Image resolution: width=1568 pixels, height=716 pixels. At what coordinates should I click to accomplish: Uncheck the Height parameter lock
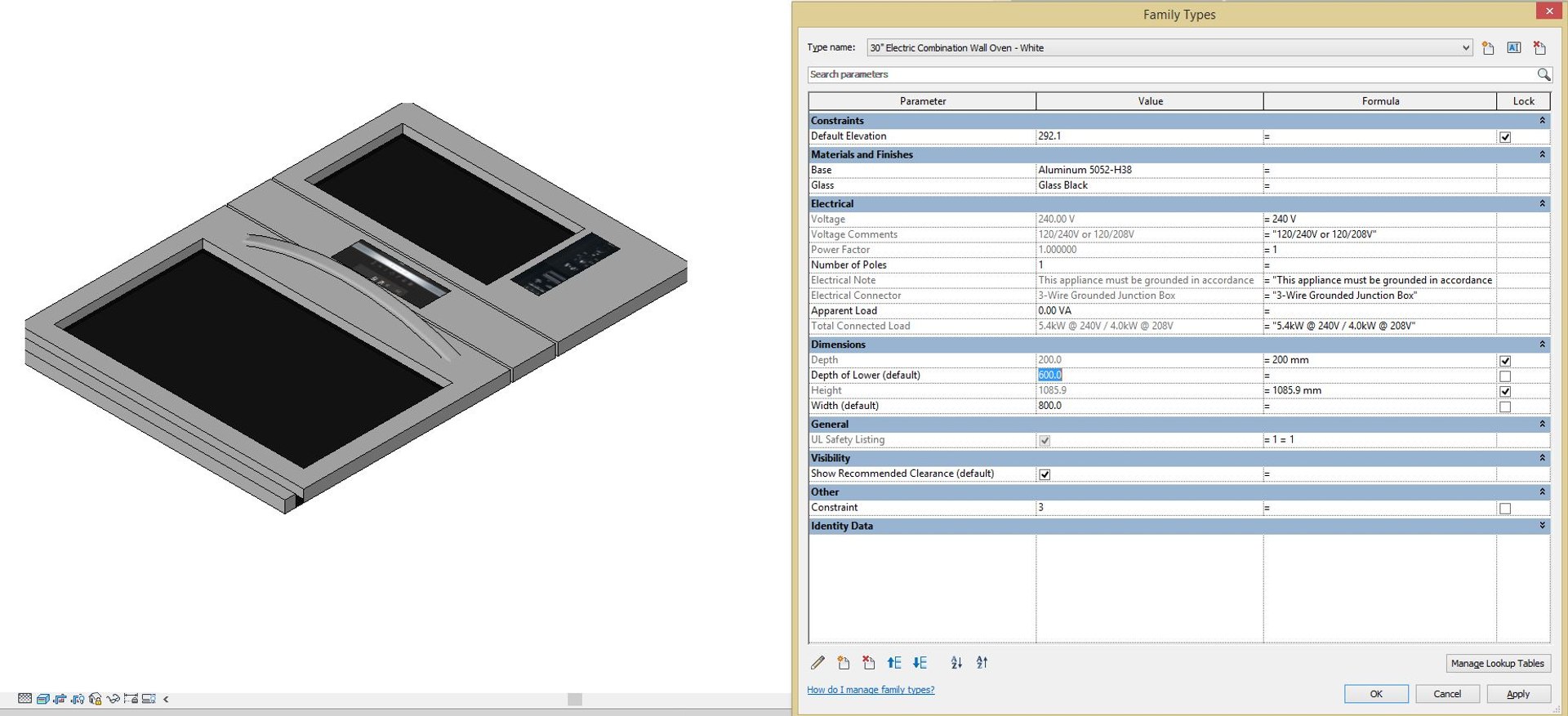tap(1505, 392)
